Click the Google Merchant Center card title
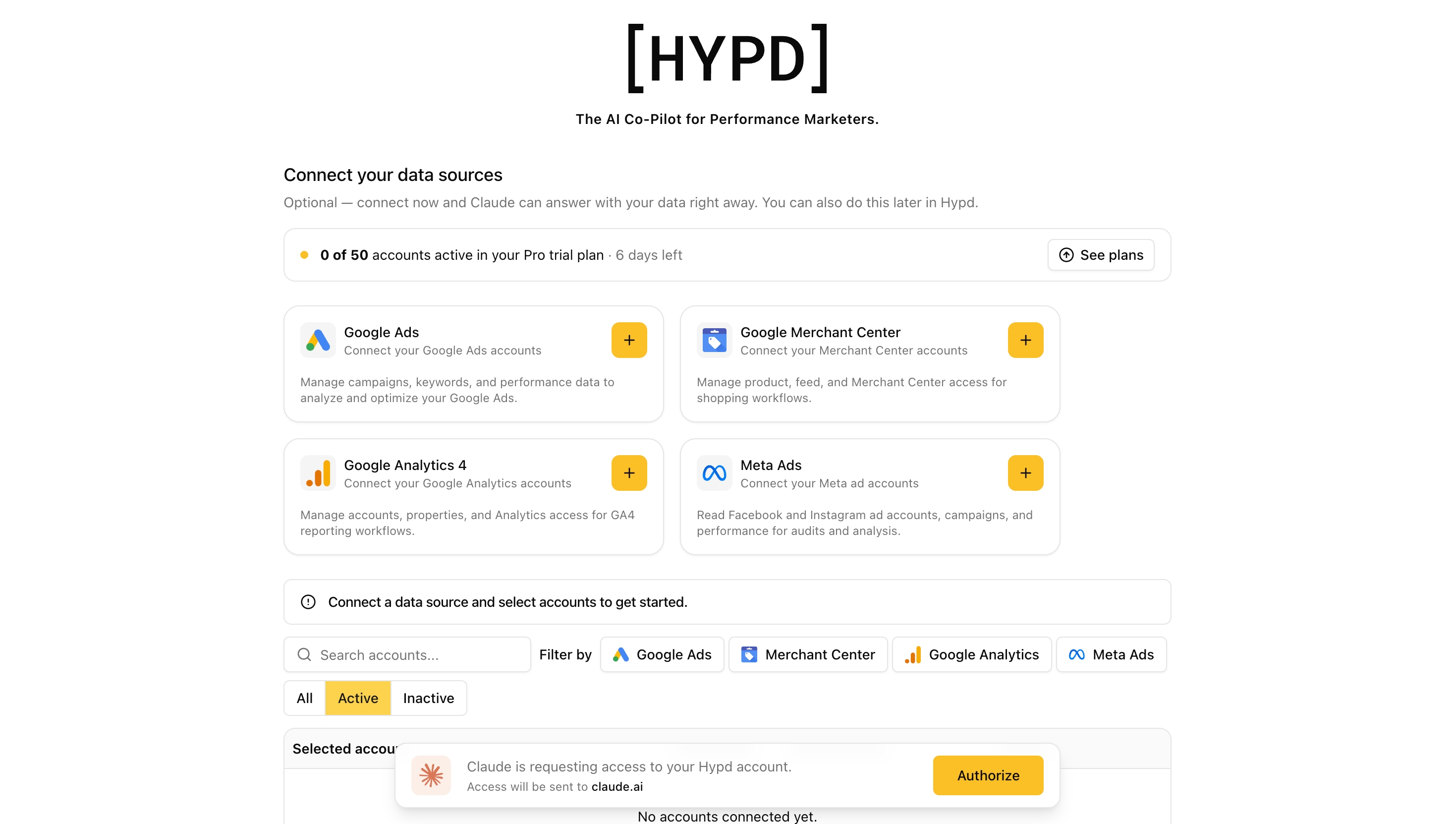 tap(820, 332)
